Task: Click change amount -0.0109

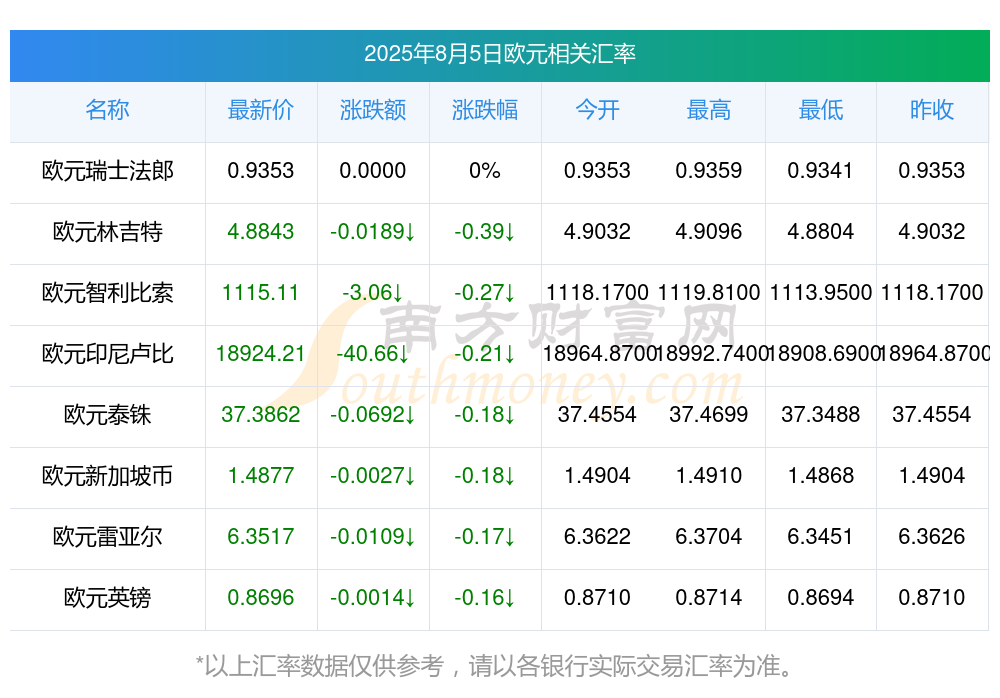Action: coord(372,537)
